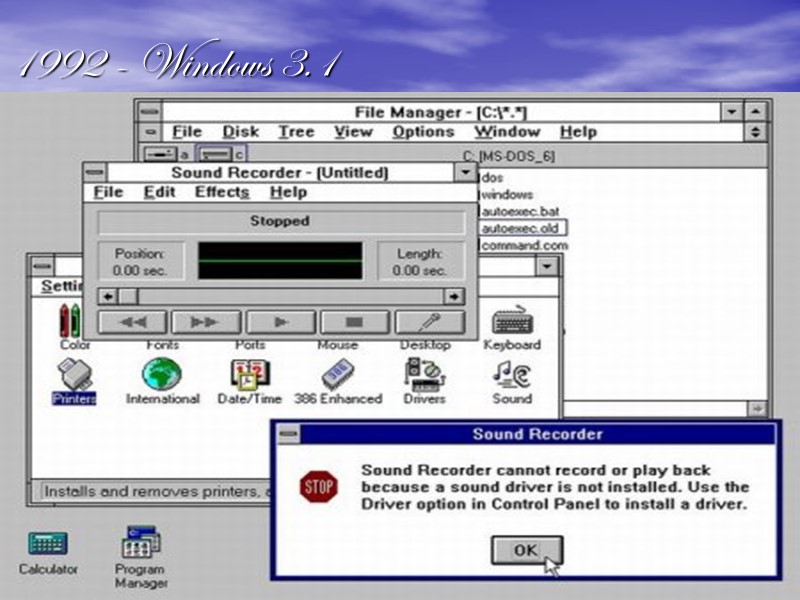800x600 pixels.
Task: Click the Sound Recorder position slider thumb
Action: click(x=128, y=296)
